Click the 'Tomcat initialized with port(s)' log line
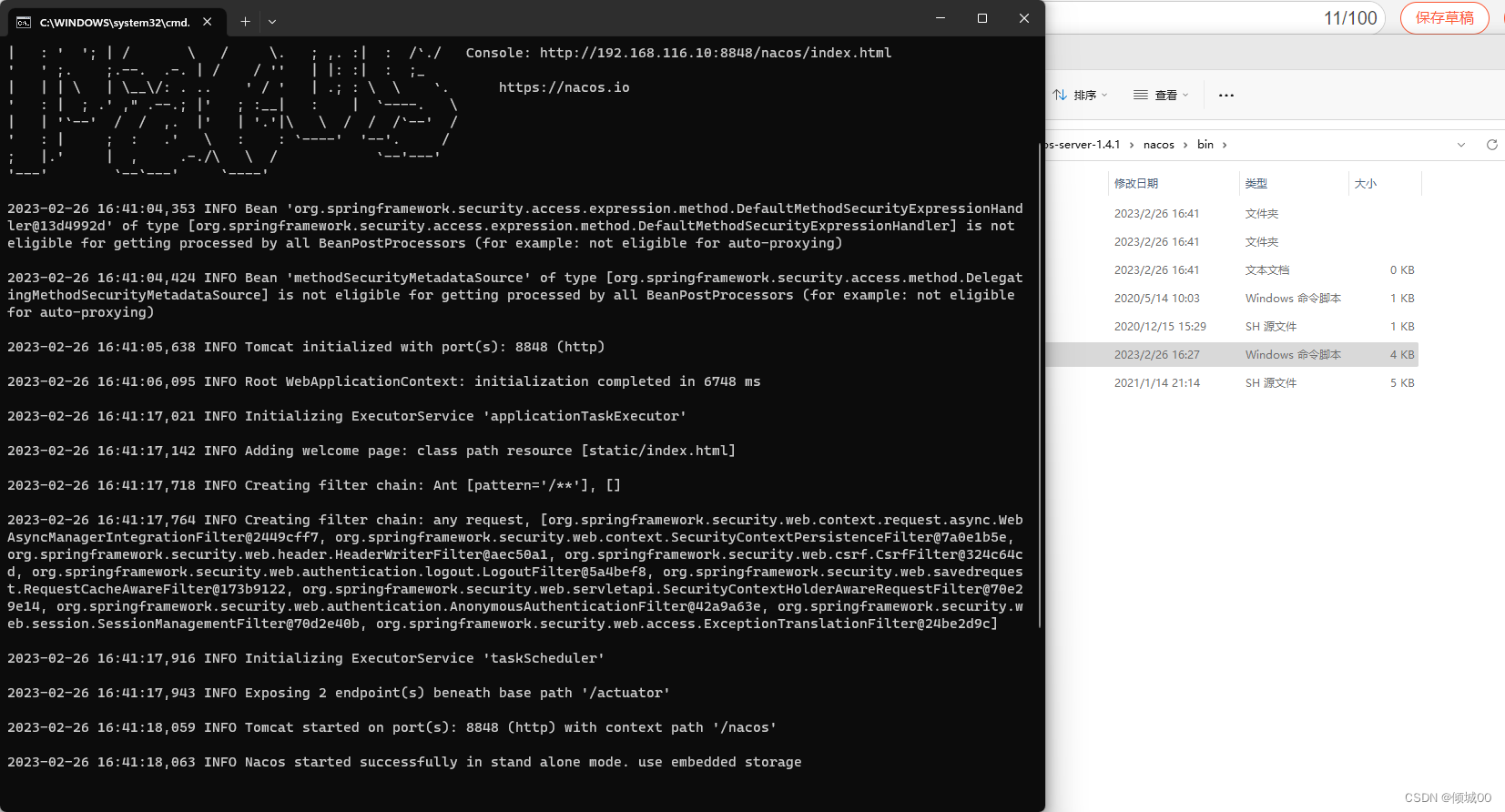The image size is (1505, 812). [306, 347]
